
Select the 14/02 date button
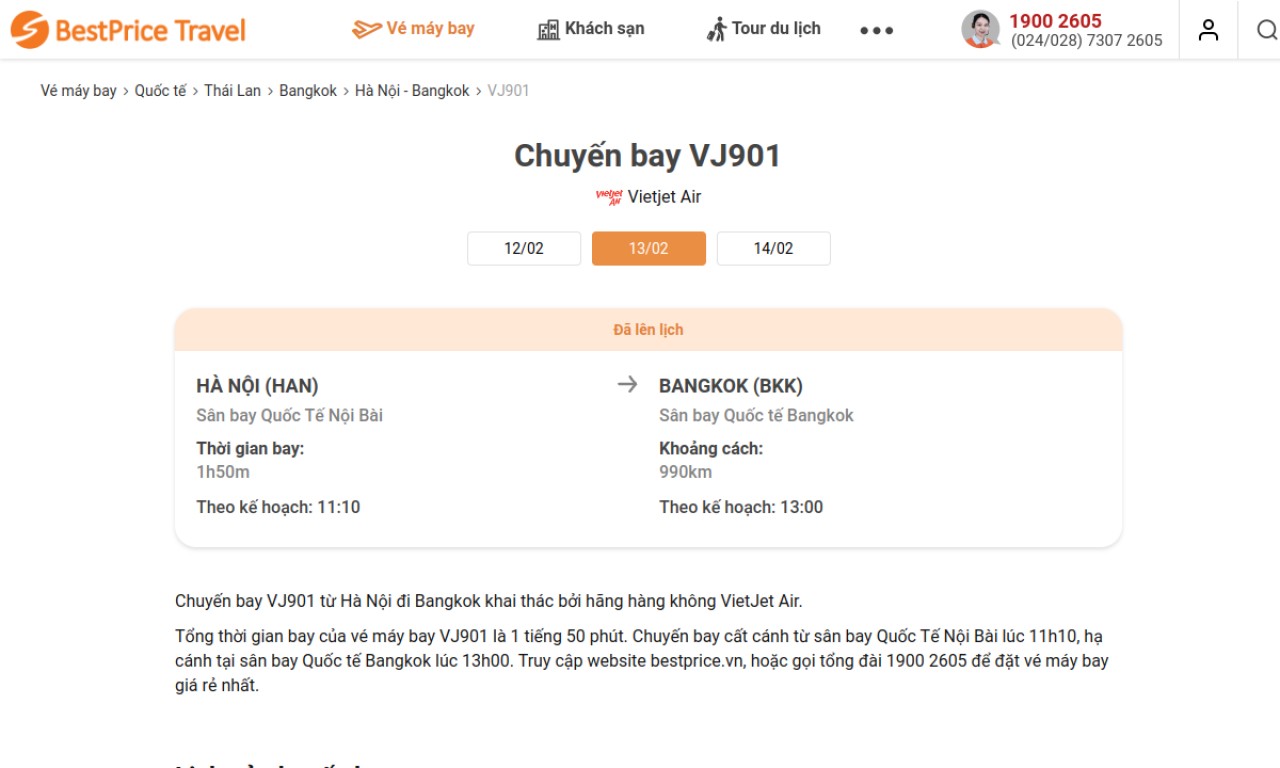point(773,248)
